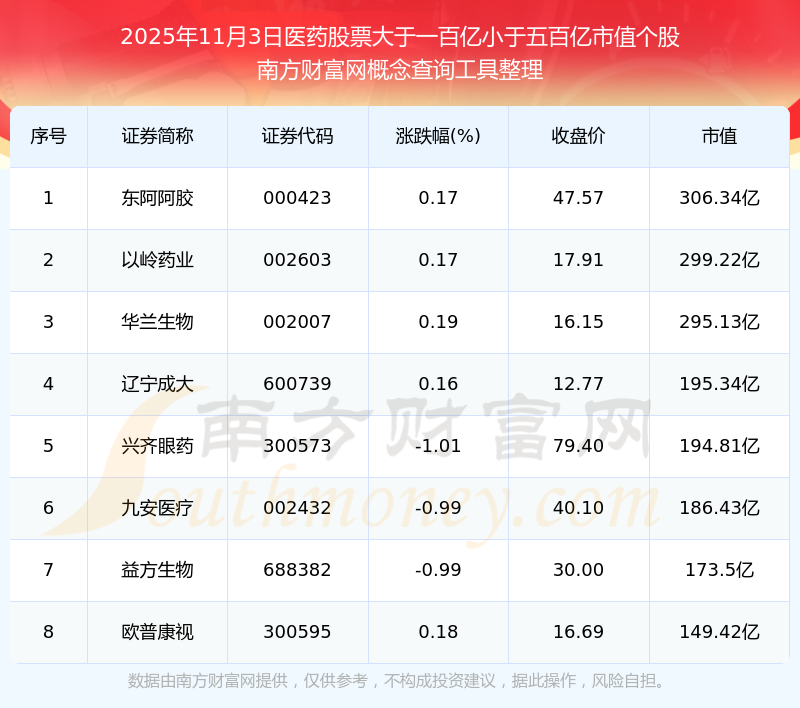Click market value 186.43亿
Screen dimensions: 800x708
point(719,508)
